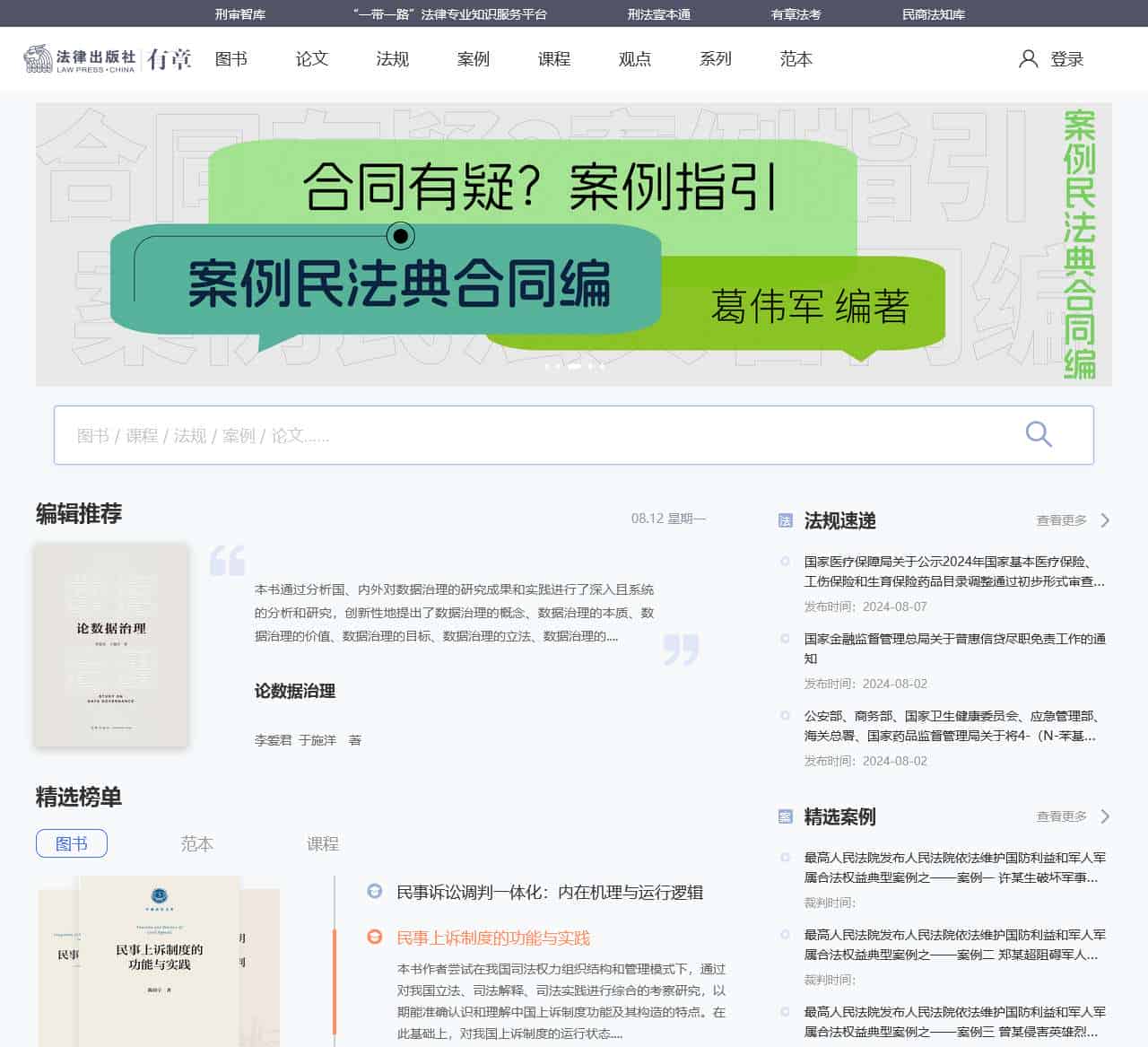Click the 有章 brand logo text
This screenshot has width=1148, height=1047.
coord(170,59)
